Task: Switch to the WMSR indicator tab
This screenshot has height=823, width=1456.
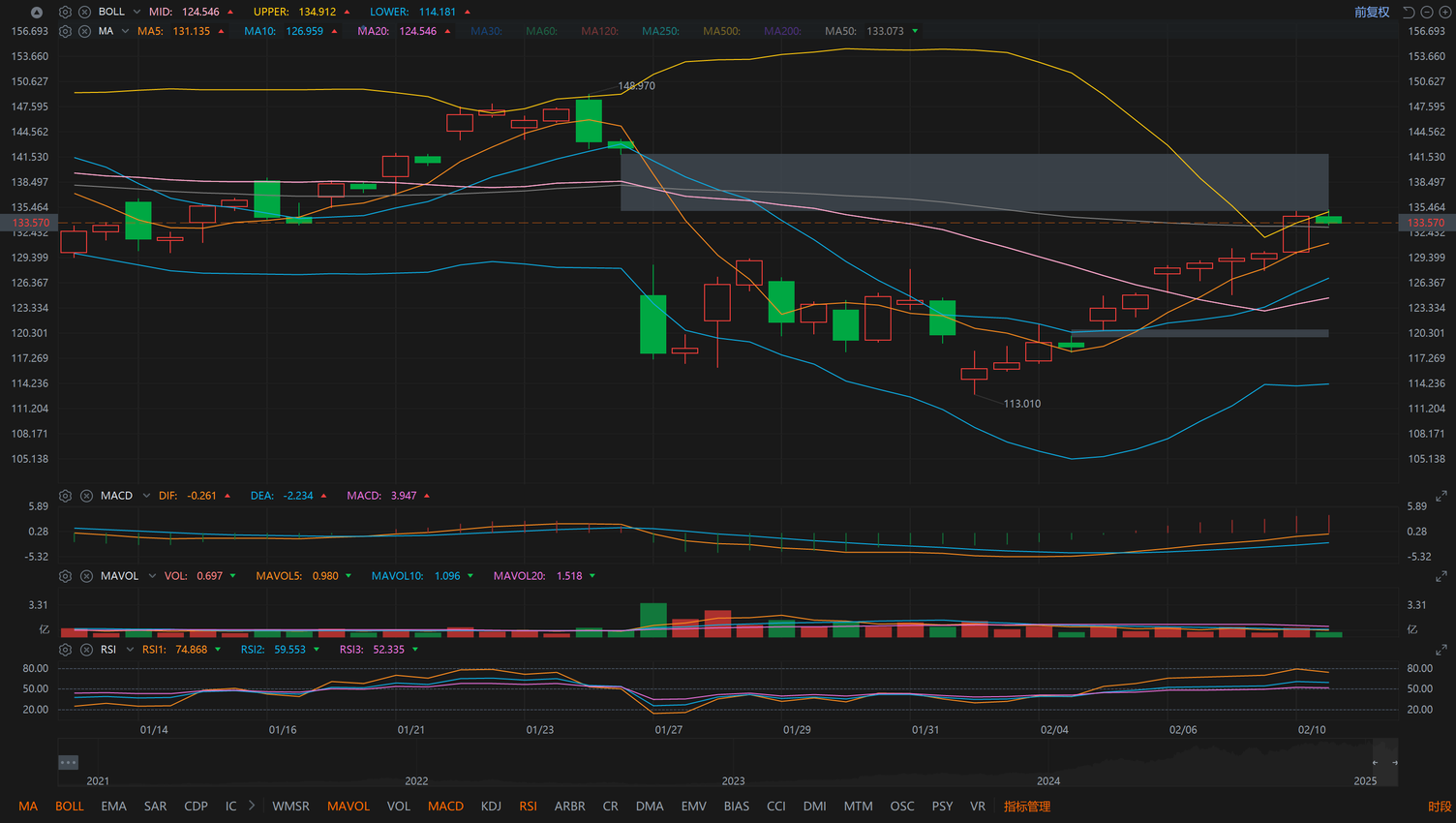Action: pyautogui.click(x=290, y=806)
